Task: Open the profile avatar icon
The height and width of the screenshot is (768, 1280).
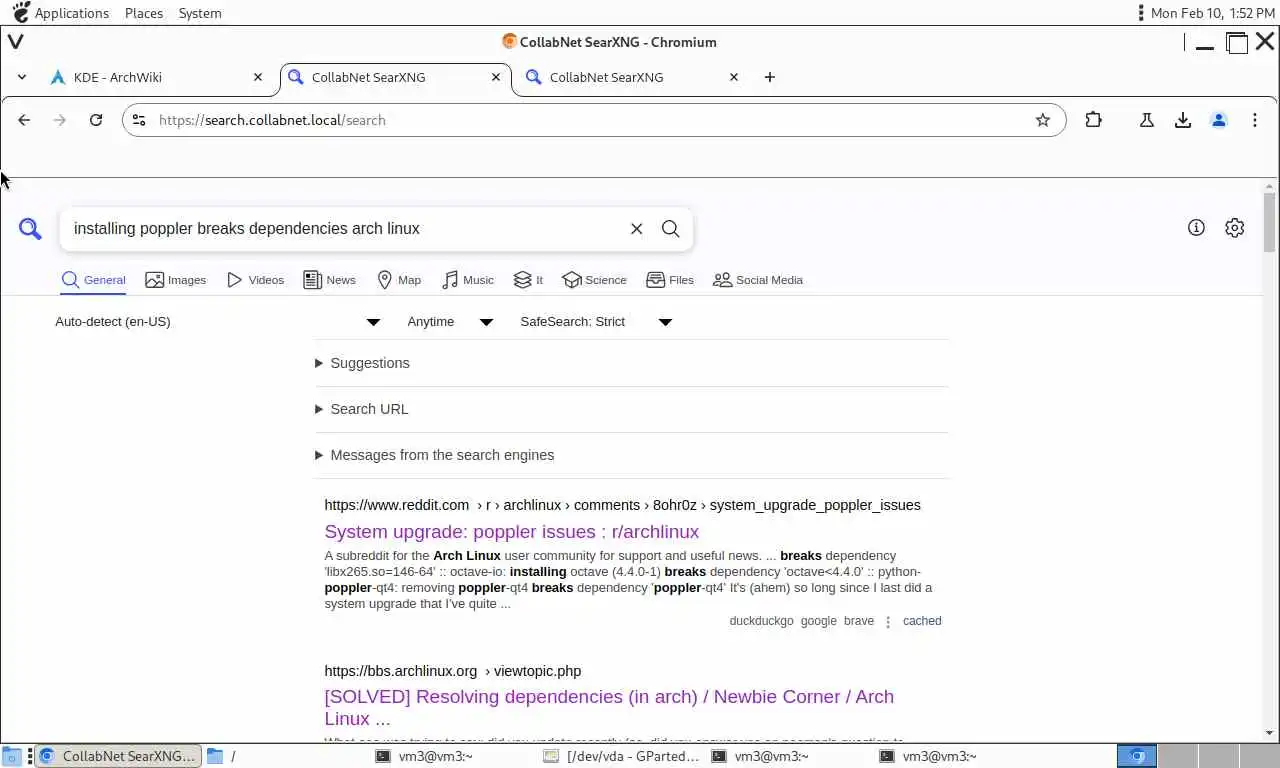Action: point(1219,120)
